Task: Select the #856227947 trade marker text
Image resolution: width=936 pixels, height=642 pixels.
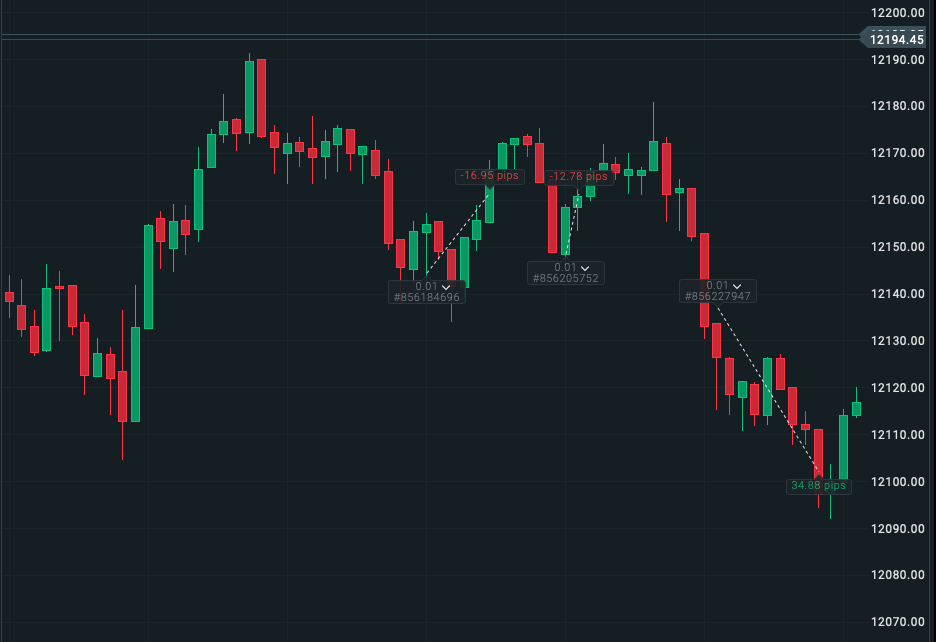Action: click(x=718, y=296)
